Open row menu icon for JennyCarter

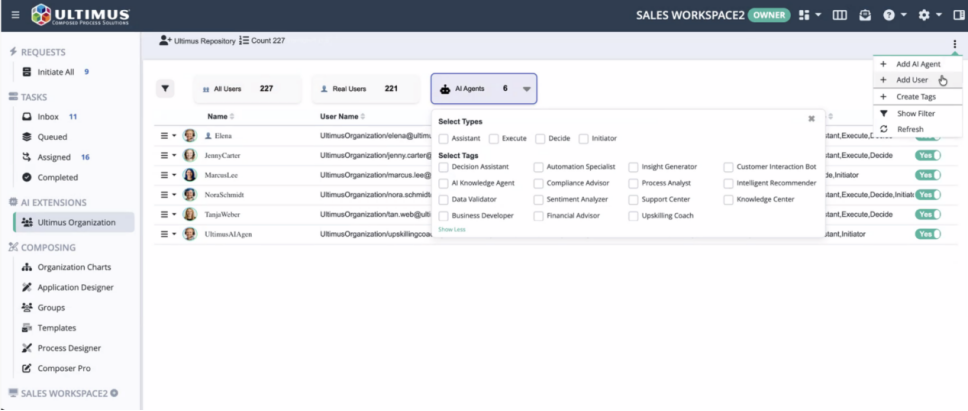click(x=164, y=155)
